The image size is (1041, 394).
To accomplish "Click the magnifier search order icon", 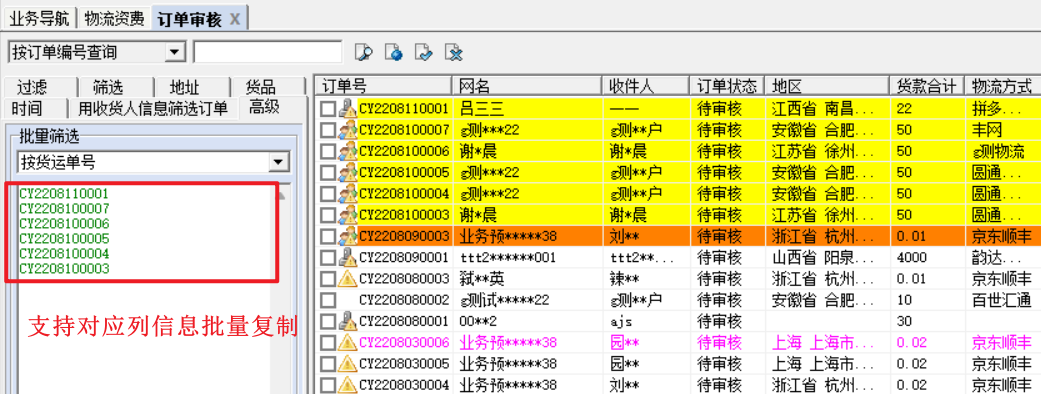I will point(364,52).
